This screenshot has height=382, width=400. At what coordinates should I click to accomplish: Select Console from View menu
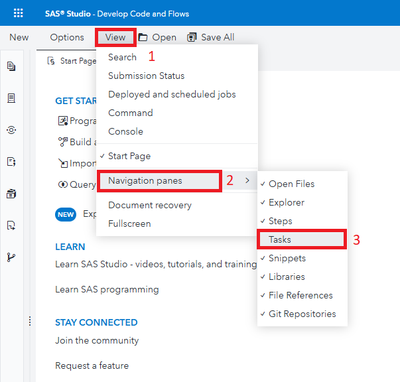coord(177,131)
